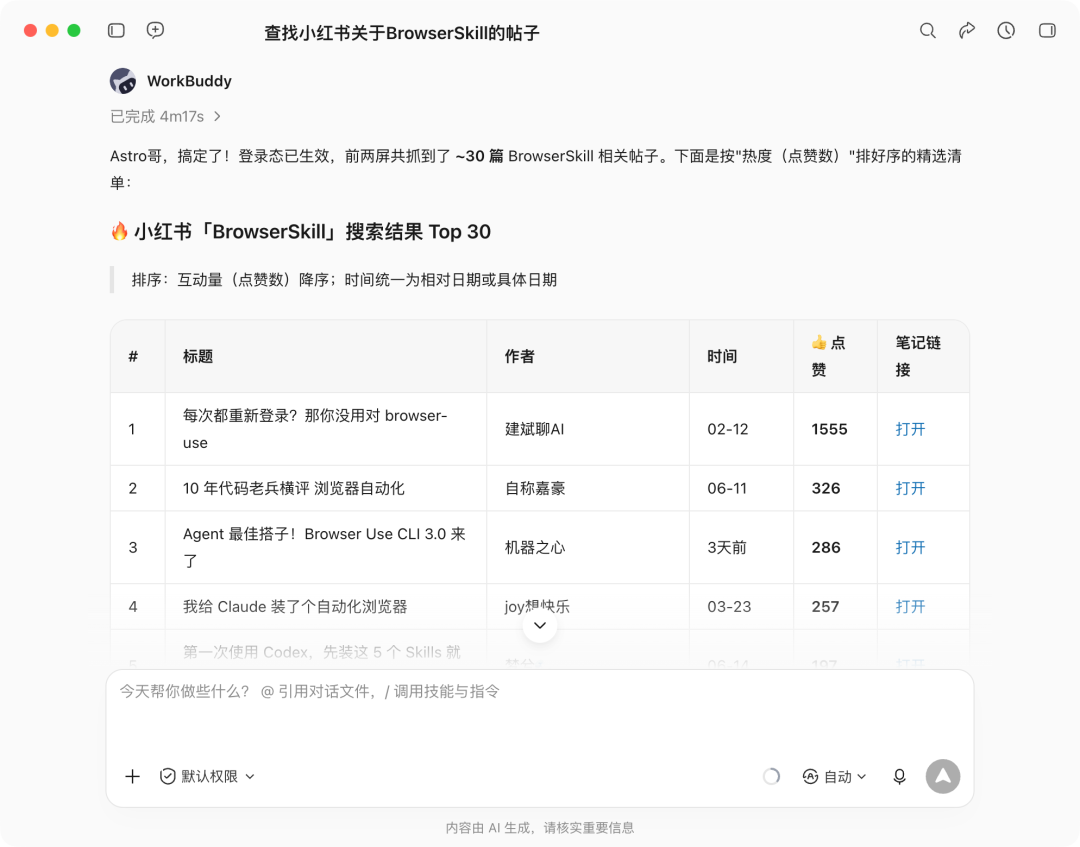Click the heading 小红书「BrowserSkill」搜索结果 Top 30

300,231
